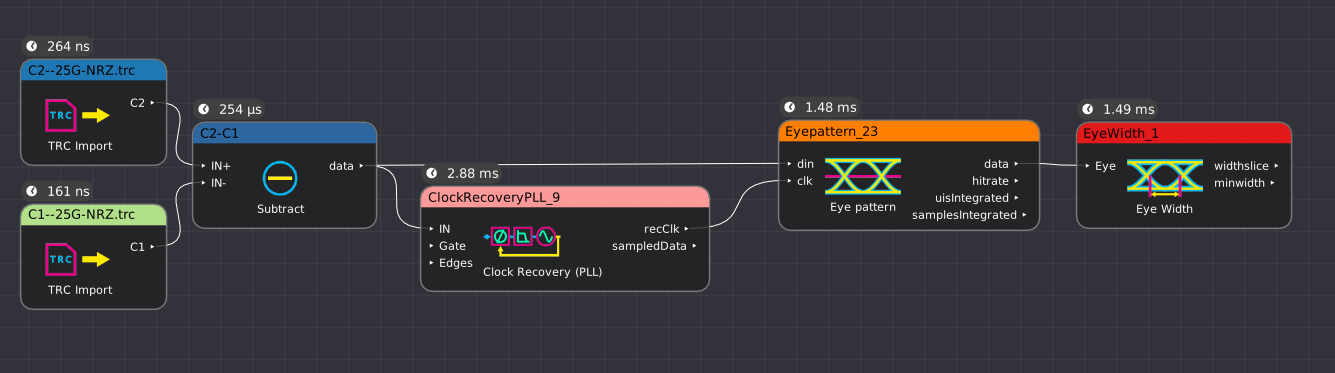
Task: Click the Subtract minus circle icon
Action: pyautogui.click(x=280, y=178)
